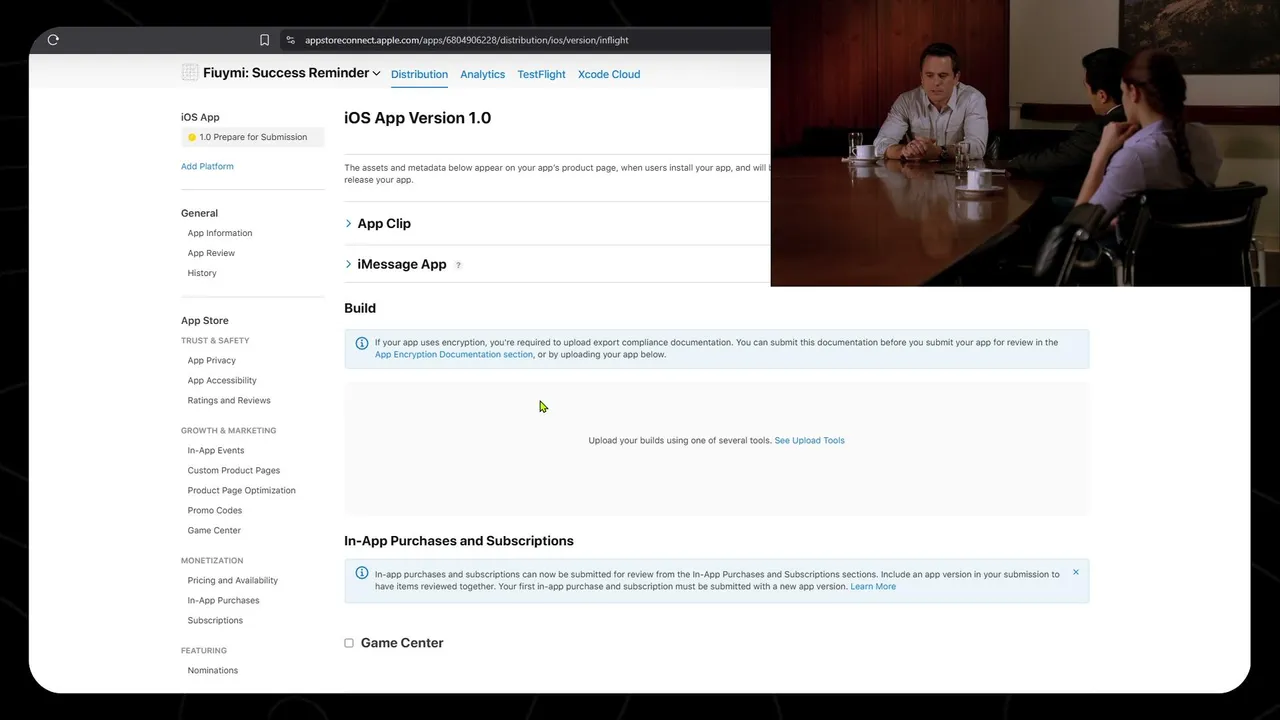1280x720 pixels.
Task: Click the General sidebar heading
Action: pyautogui.click(x=199, y=213)
